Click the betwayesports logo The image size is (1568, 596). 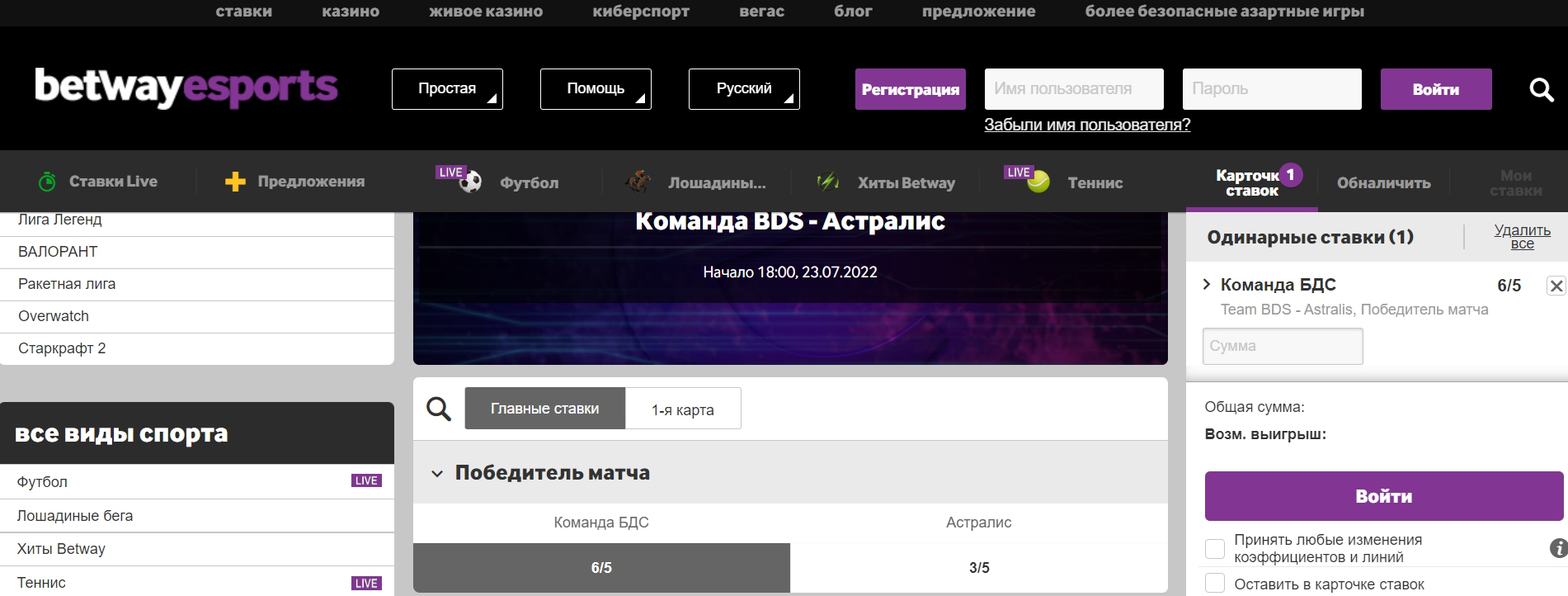(x=186, y=88)
